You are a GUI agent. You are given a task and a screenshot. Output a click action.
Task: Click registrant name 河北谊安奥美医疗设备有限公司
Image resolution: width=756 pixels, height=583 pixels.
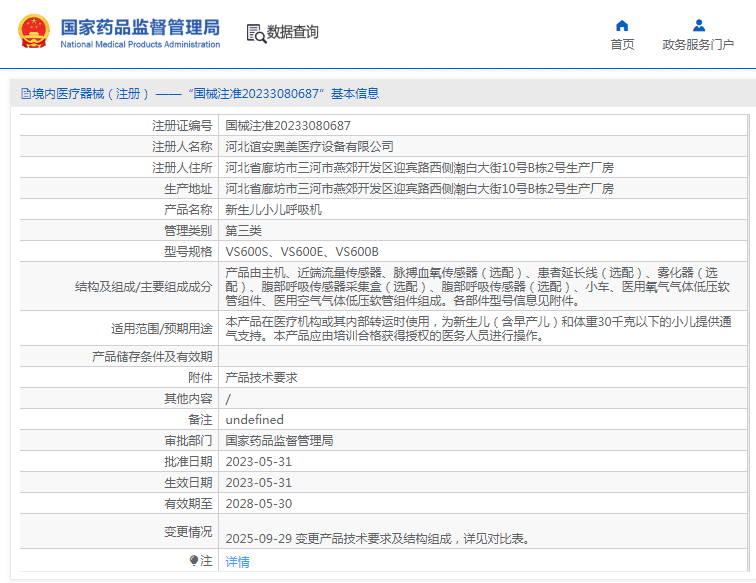click(309, 147)
